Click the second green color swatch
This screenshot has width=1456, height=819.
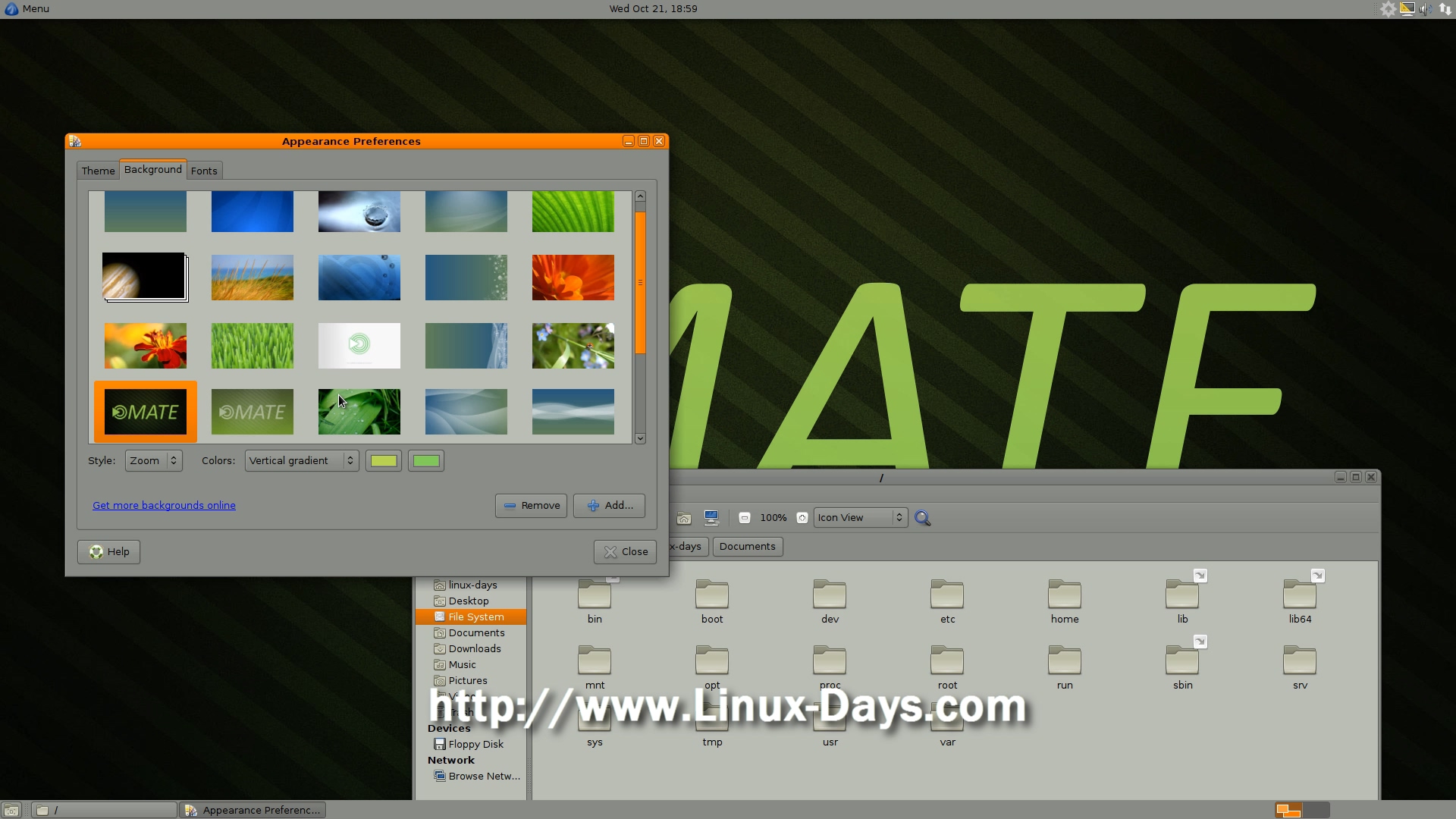pos(426,460)
